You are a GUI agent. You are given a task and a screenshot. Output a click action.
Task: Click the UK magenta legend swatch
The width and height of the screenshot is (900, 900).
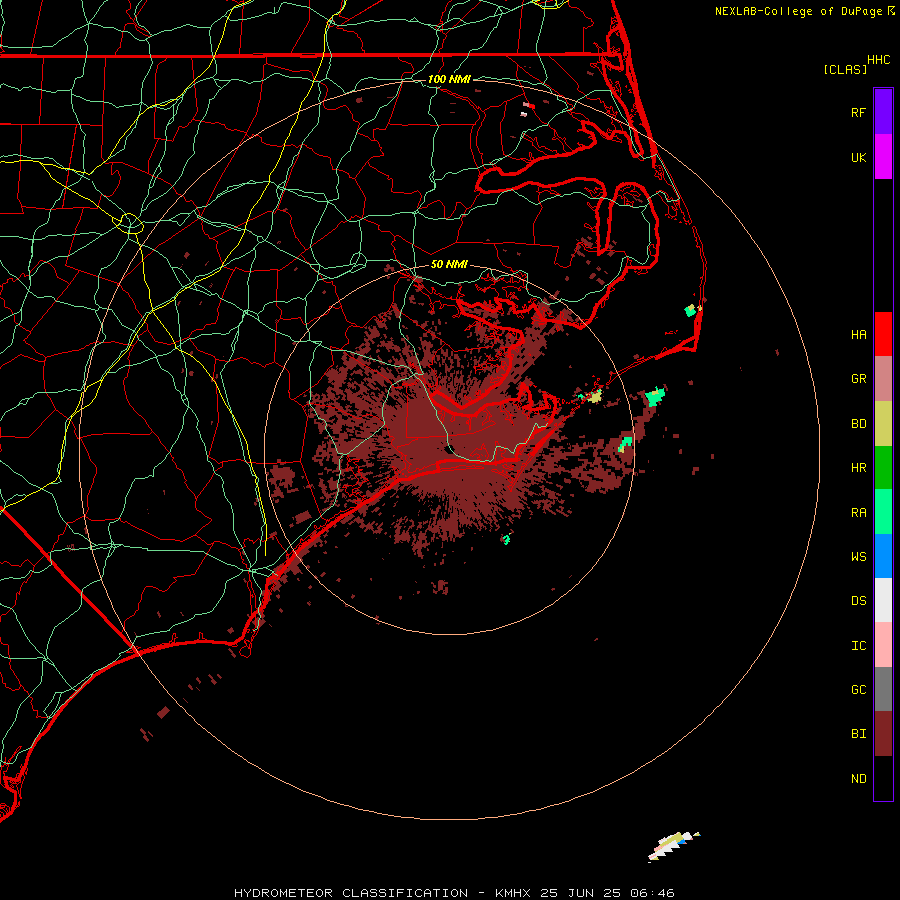point(883,157)
